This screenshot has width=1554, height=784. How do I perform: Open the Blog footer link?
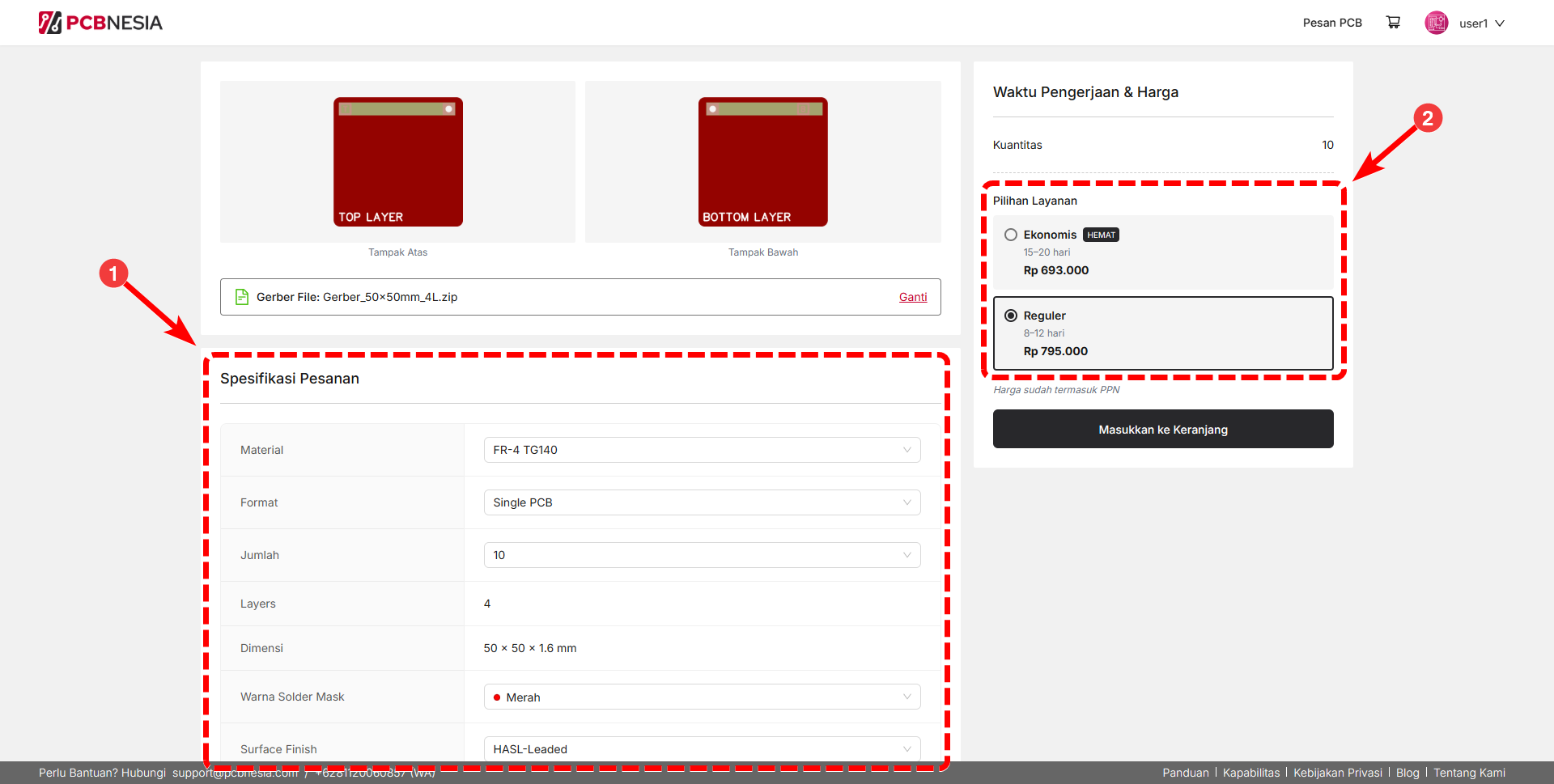click(1408, 773)
